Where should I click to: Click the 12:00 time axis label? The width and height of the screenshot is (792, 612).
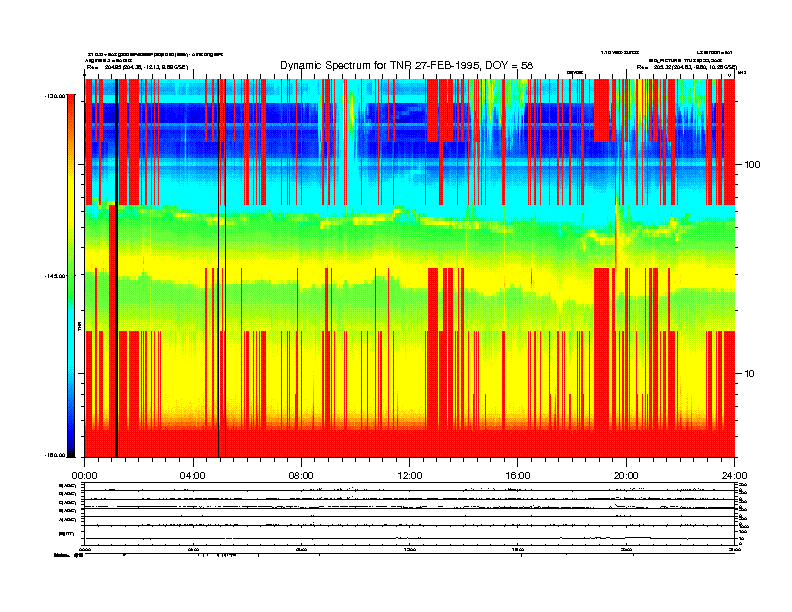coord(409,463)
